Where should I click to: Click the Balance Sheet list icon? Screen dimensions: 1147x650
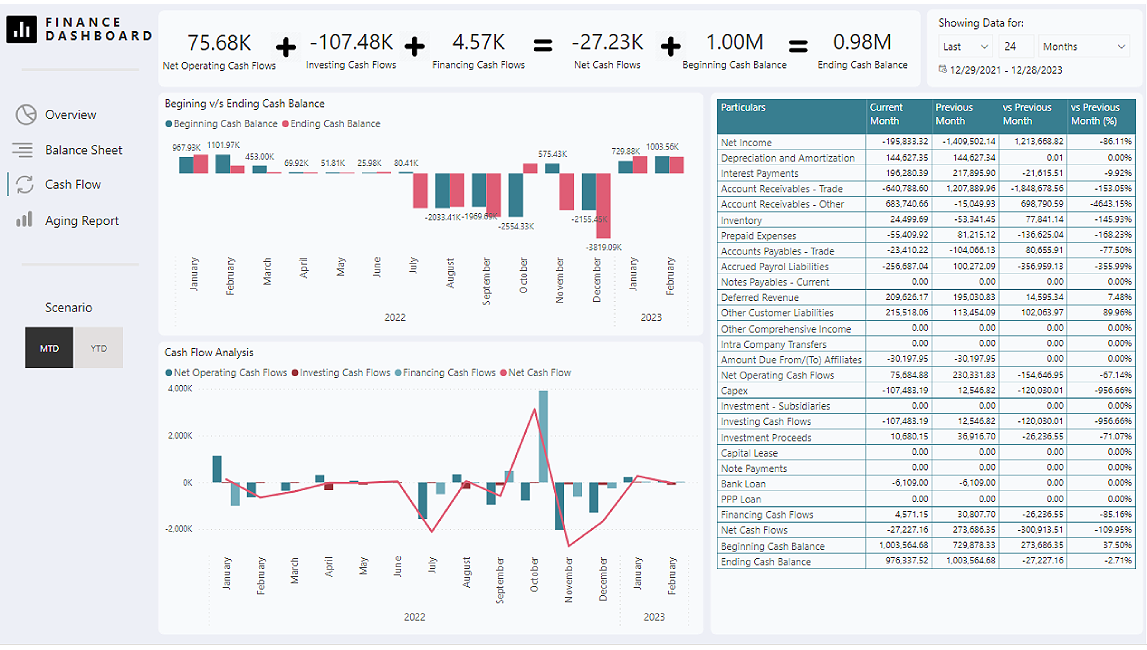click(22, 150)
